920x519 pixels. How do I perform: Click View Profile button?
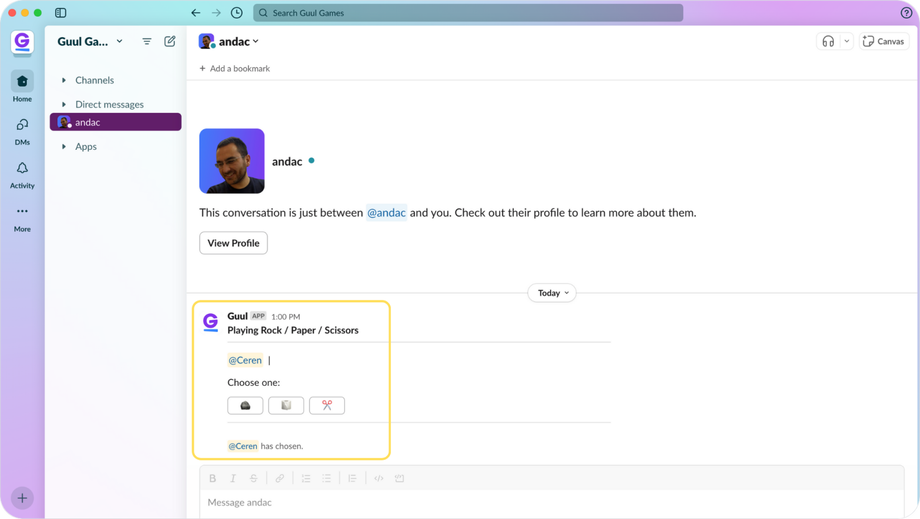[234, 243]
